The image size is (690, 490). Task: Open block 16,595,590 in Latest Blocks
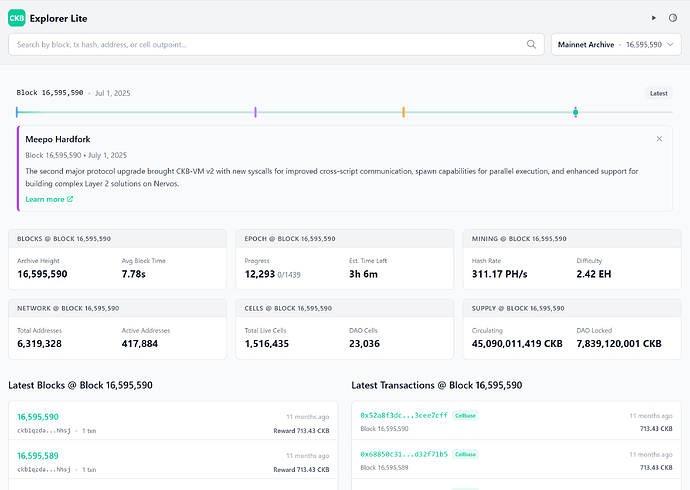(x=38, y=417)
